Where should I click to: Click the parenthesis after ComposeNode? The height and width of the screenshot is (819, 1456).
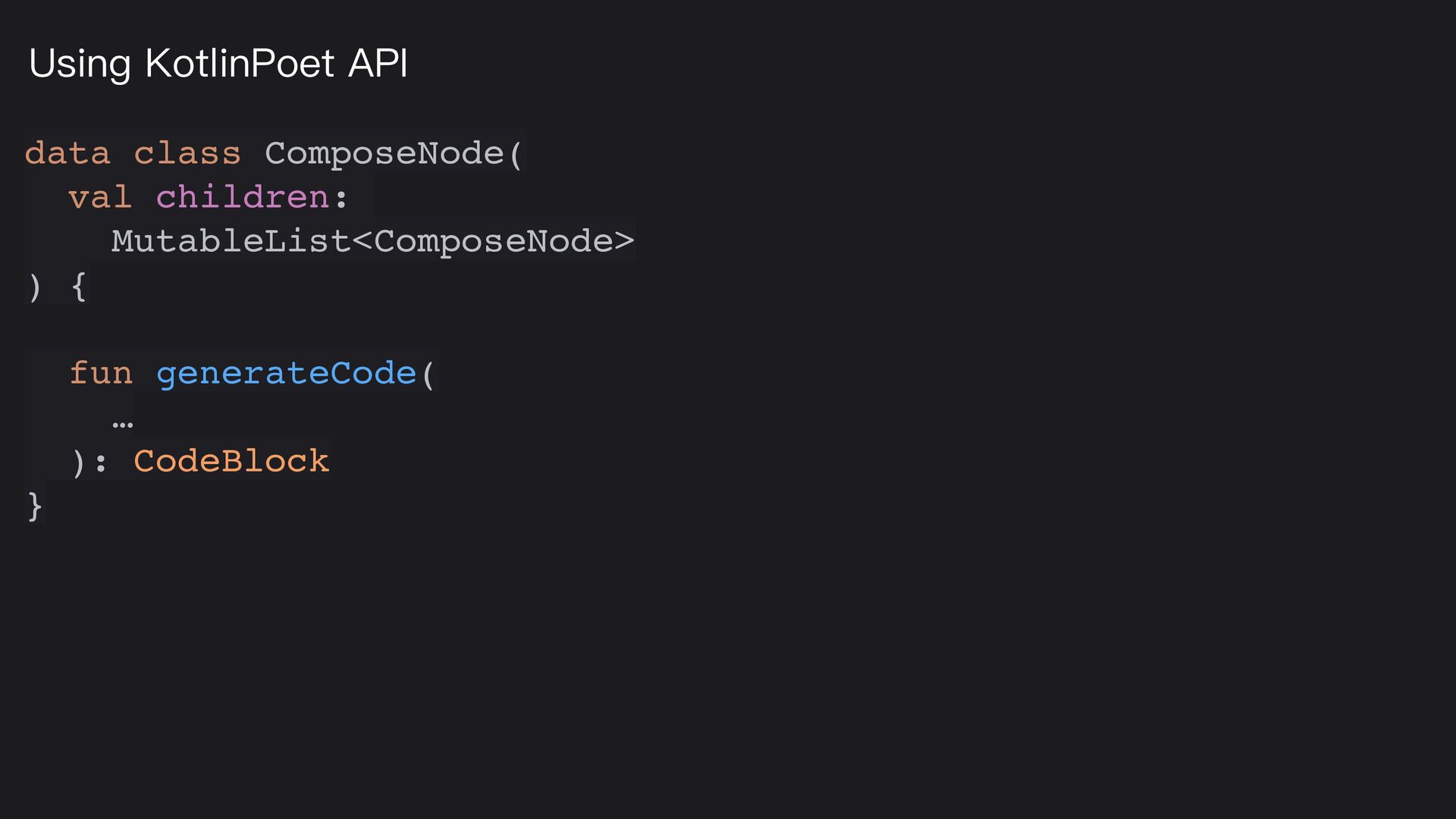pos(516,155)
